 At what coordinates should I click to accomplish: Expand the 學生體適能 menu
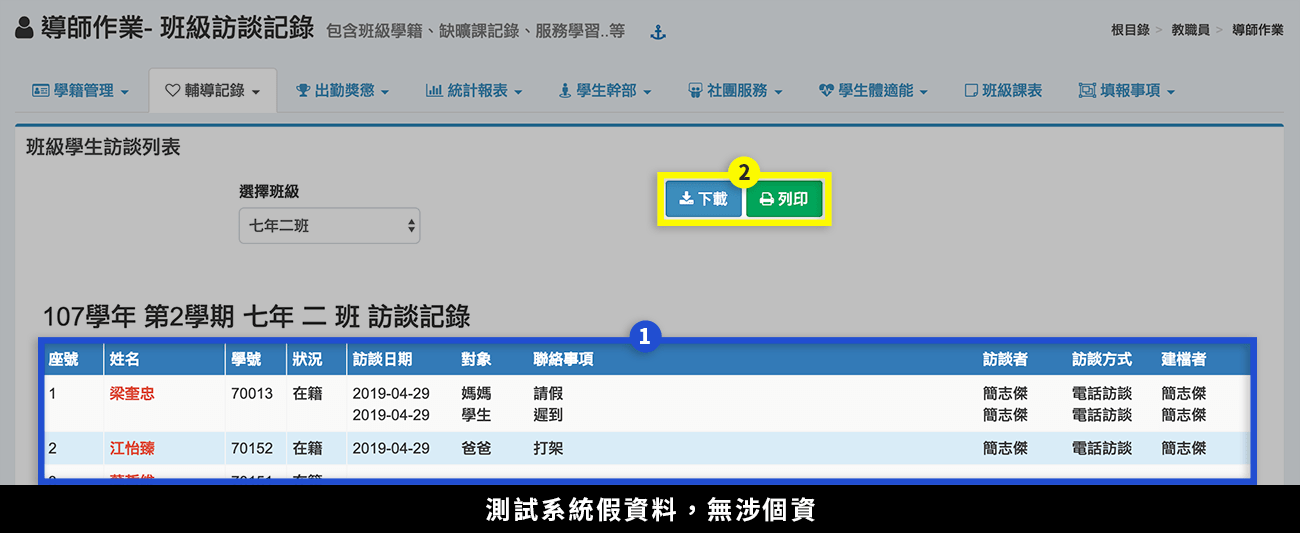click(873, 91)
